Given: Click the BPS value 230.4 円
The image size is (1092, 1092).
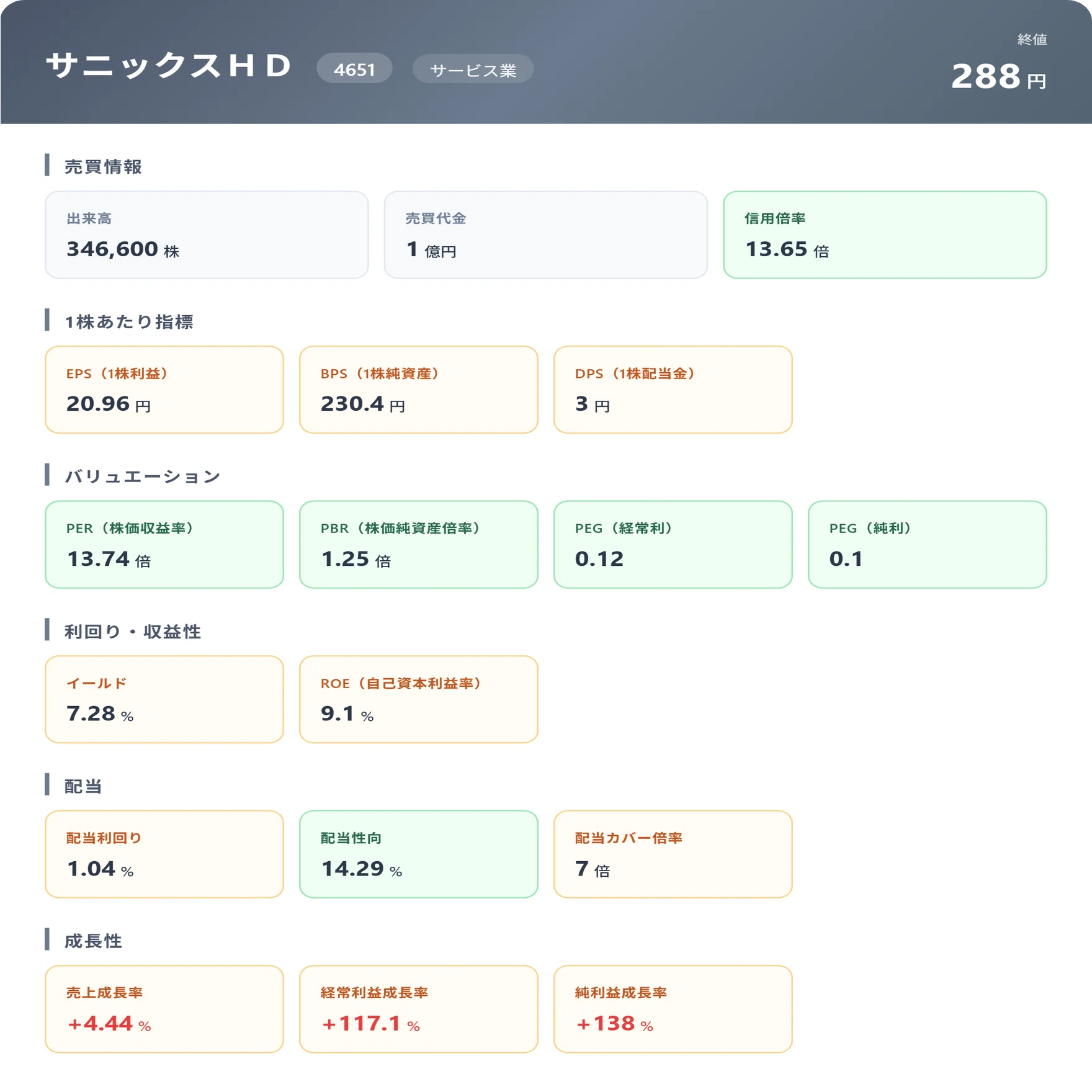Looking at the screenshot, I should [x=363, y=404].
